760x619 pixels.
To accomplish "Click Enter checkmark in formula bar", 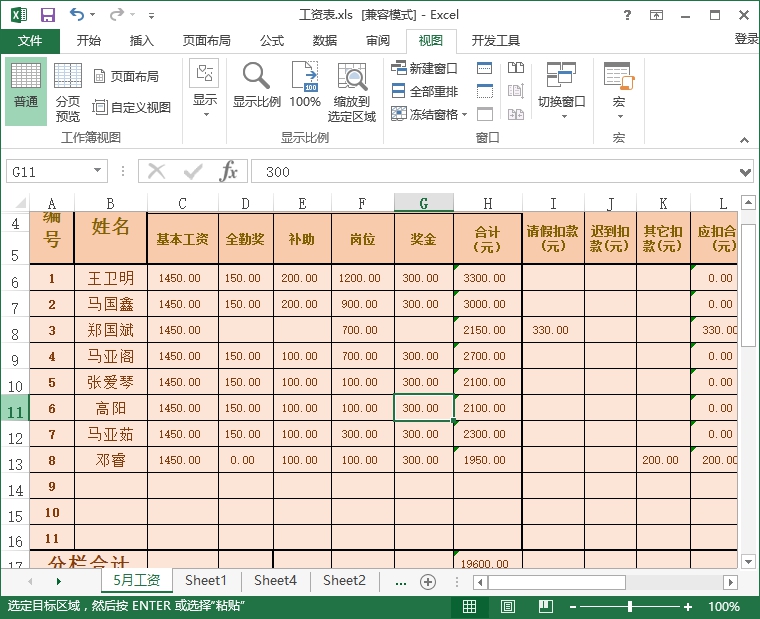I will click(193, 172).
